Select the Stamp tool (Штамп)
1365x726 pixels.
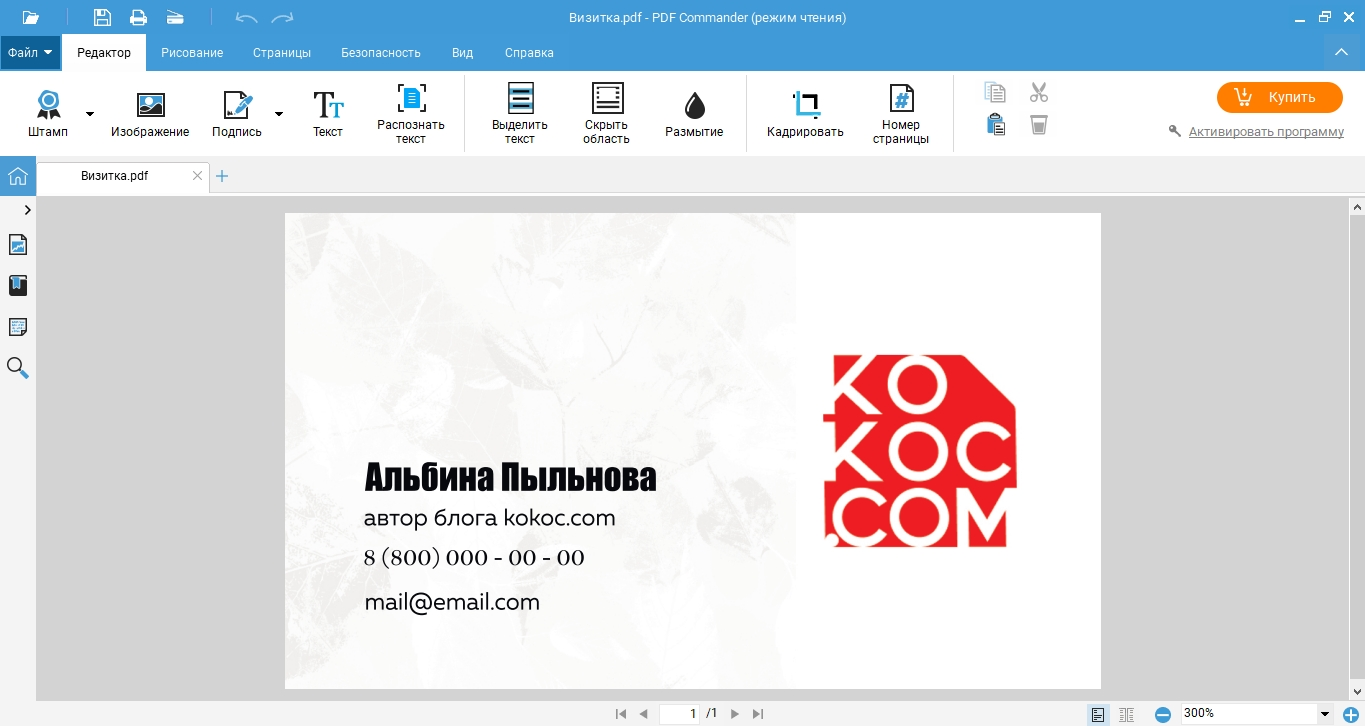tap(48, 114)
